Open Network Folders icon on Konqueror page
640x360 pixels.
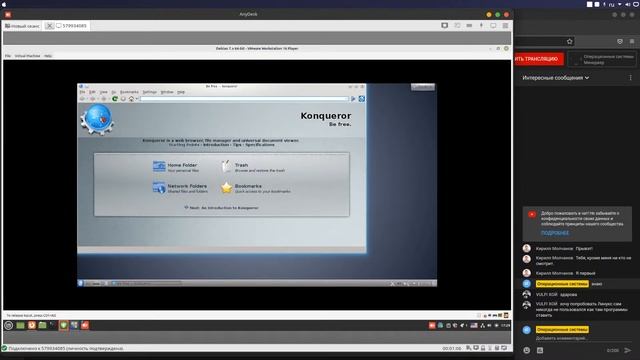[159, 188]
